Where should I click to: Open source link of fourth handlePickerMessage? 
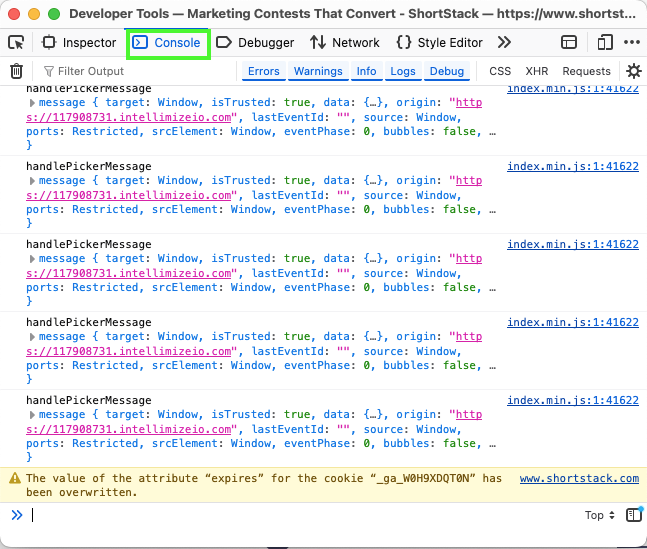pos(573,322)
